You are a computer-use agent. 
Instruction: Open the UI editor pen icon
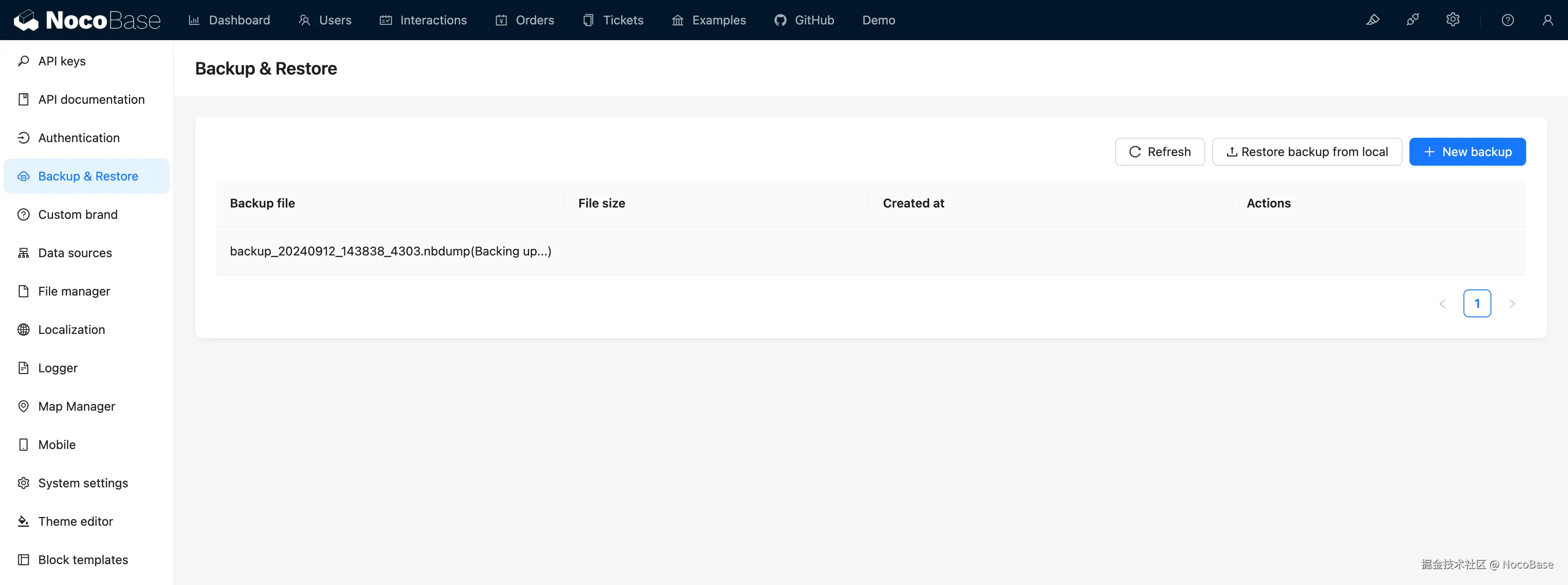[x=1373, y=20]
